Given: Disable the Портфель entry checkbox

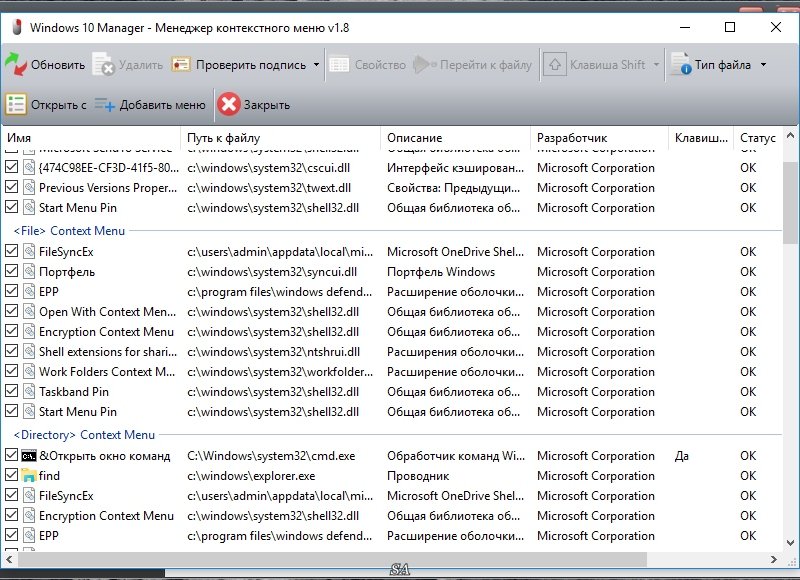Looking at the screenshot, I should (x=11, y=271).
